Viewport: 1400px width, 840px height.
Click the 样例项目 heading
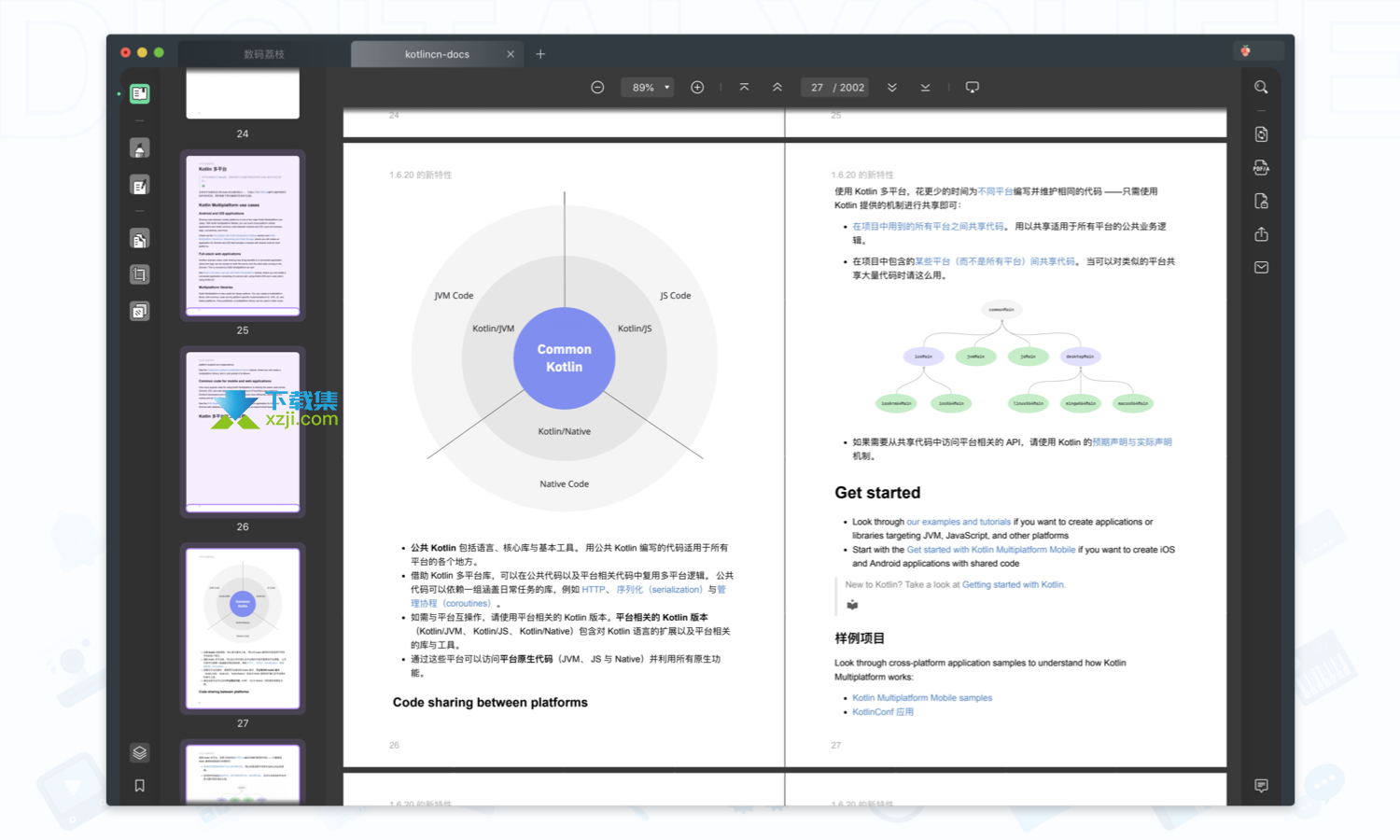click(860, 638)
